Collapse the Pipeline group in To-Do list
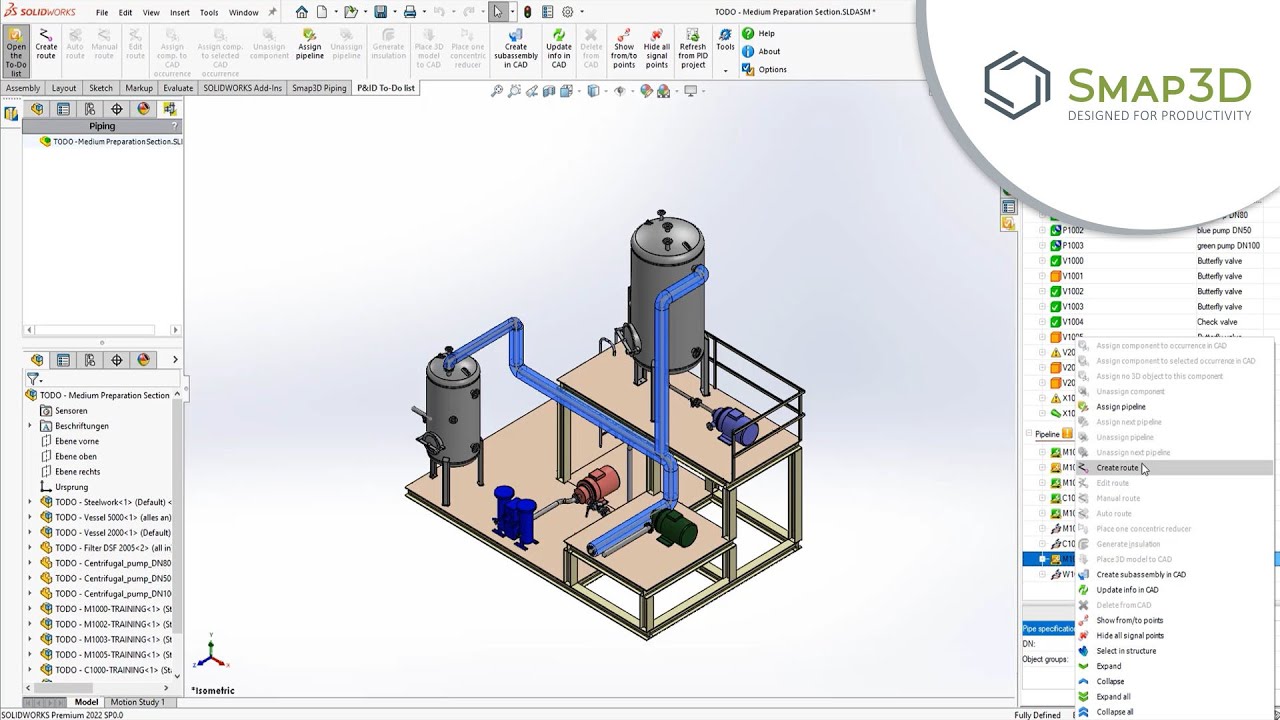Viewport: 1280px width, 720px height. click(x=1029, y=434)
